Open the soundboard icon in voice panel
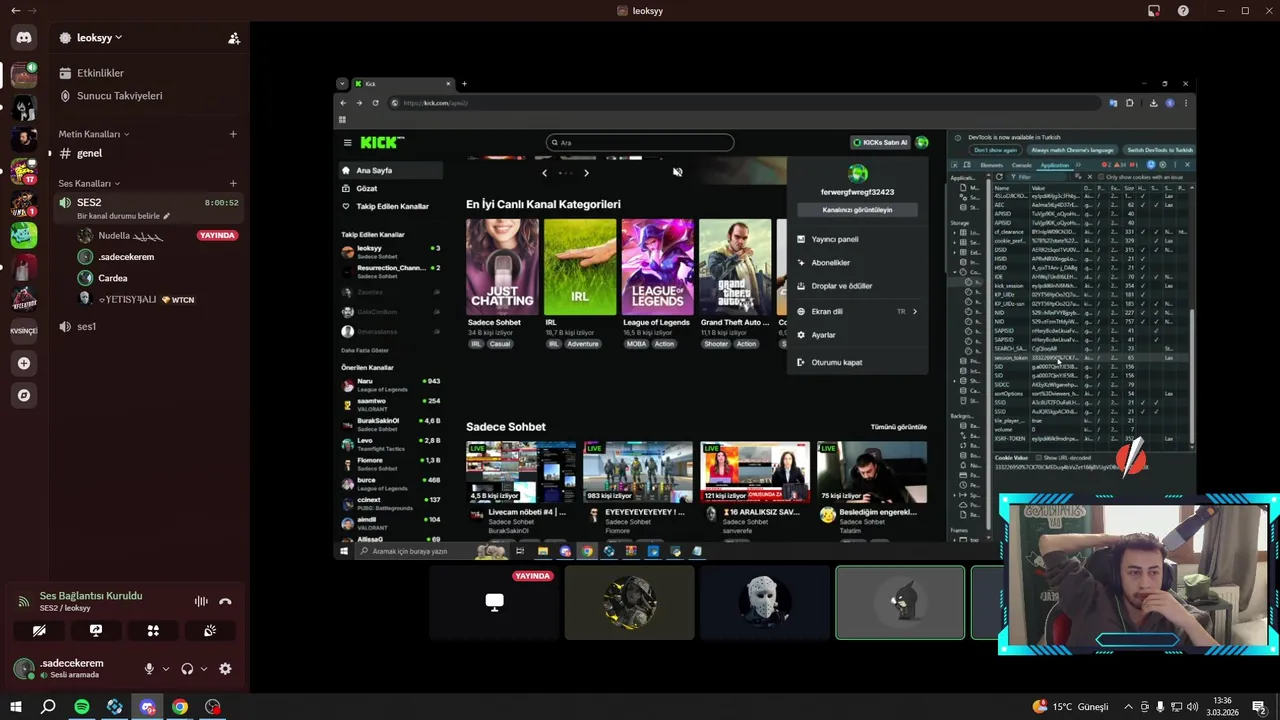1280x720 pixels. point(210,631)
